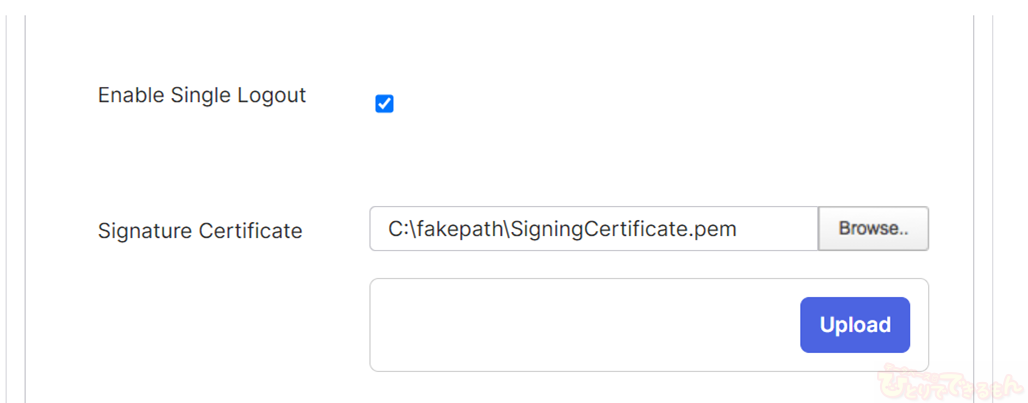Image resolution: width=1028 pixels, height=403 pixels.
Task: Upload the selected signing certificate
Action: pos(854,325)
